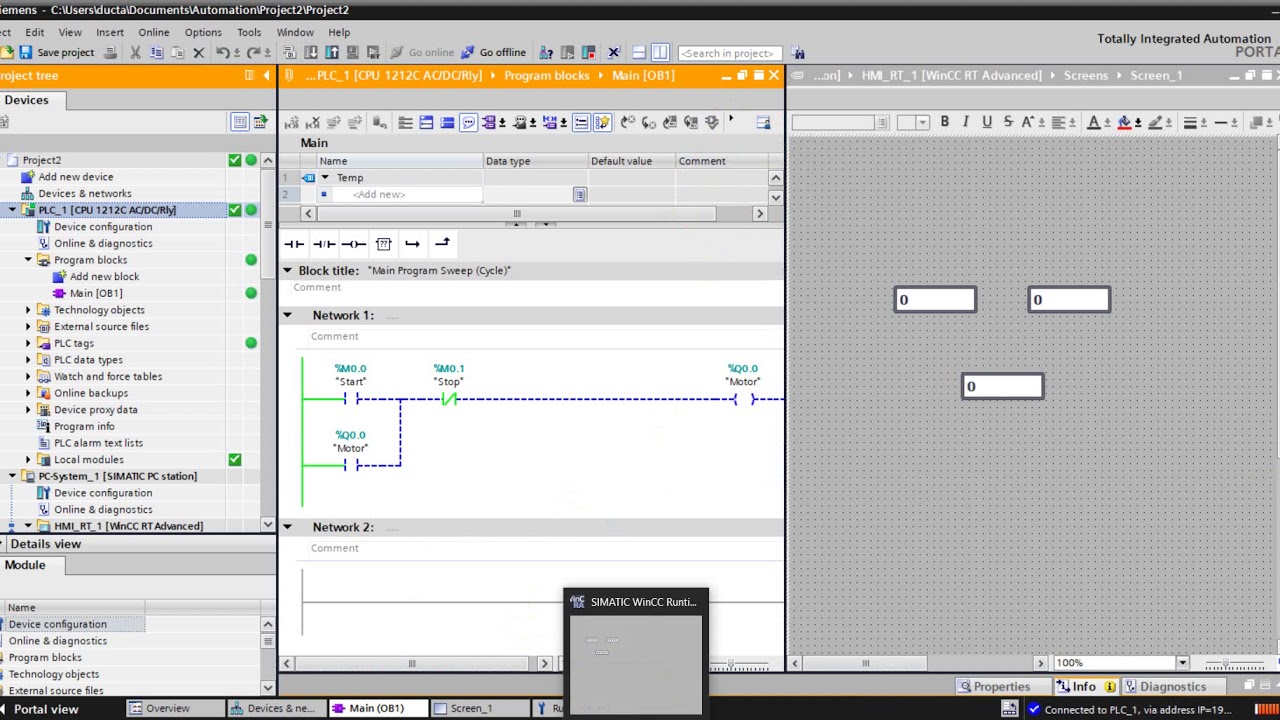The width and height of the screenshot is (1280, 720).
Task: Click the Save project icon
Action: 26,53
